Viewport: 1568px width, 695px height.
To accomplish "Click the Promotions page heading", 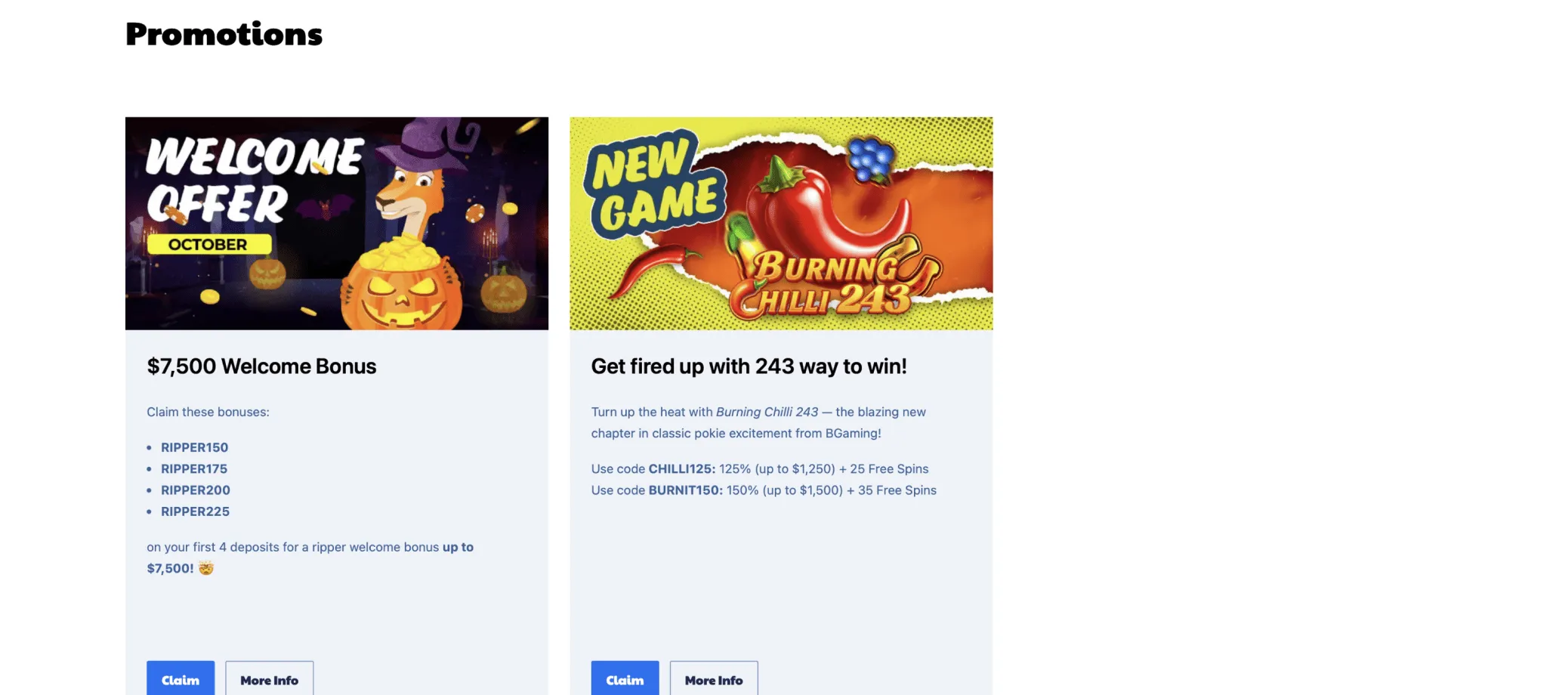I will [224, 34].
